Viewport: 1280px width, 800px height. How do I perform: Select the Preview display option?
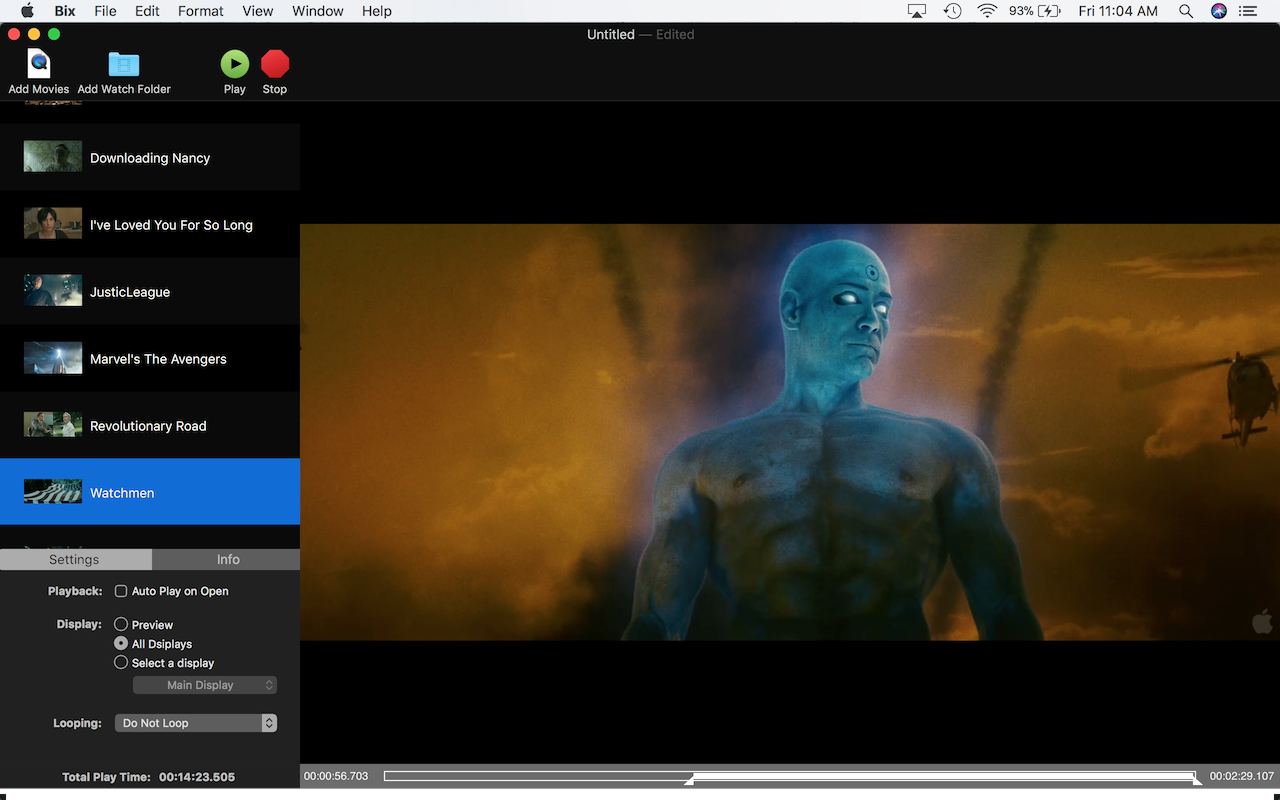pyautogui.click(x=121, y=624)
